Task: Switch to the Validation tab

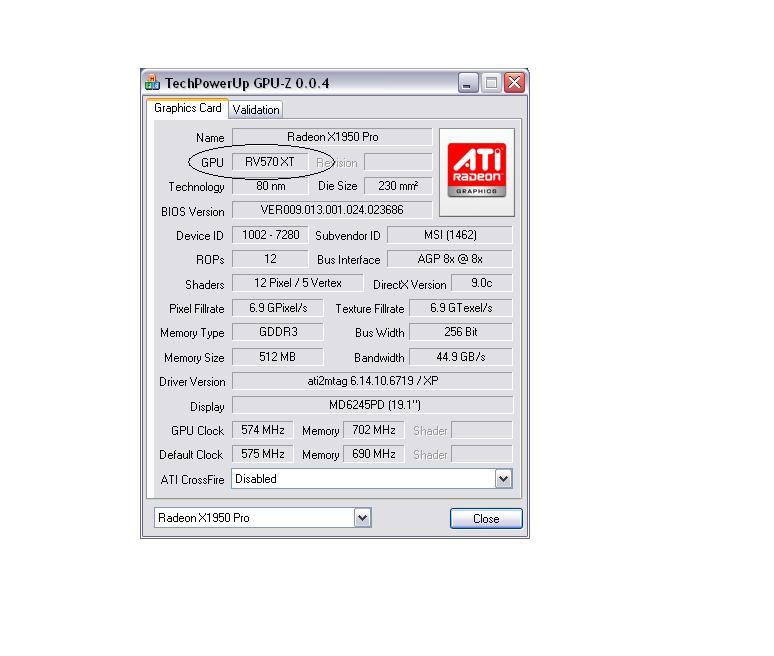Action: (256, 110)
